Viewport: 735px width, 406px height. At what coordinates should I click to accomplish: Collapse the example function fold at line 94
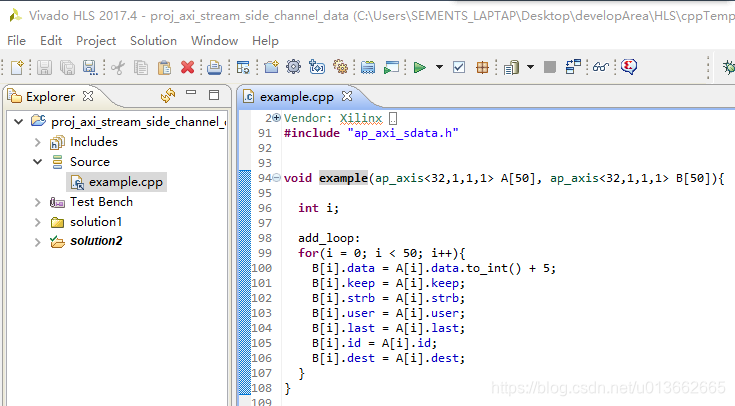click(277, 178)
